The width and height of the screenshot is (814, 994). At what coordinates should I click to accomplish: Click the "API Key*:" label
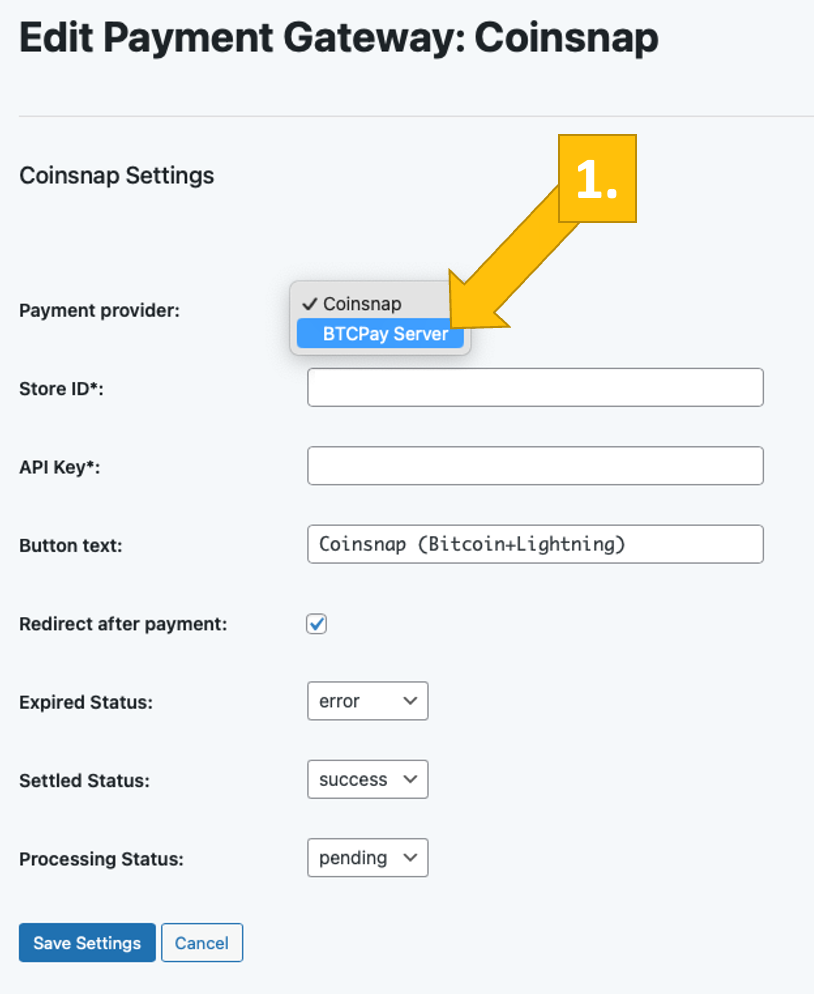[x=61, y=466]
